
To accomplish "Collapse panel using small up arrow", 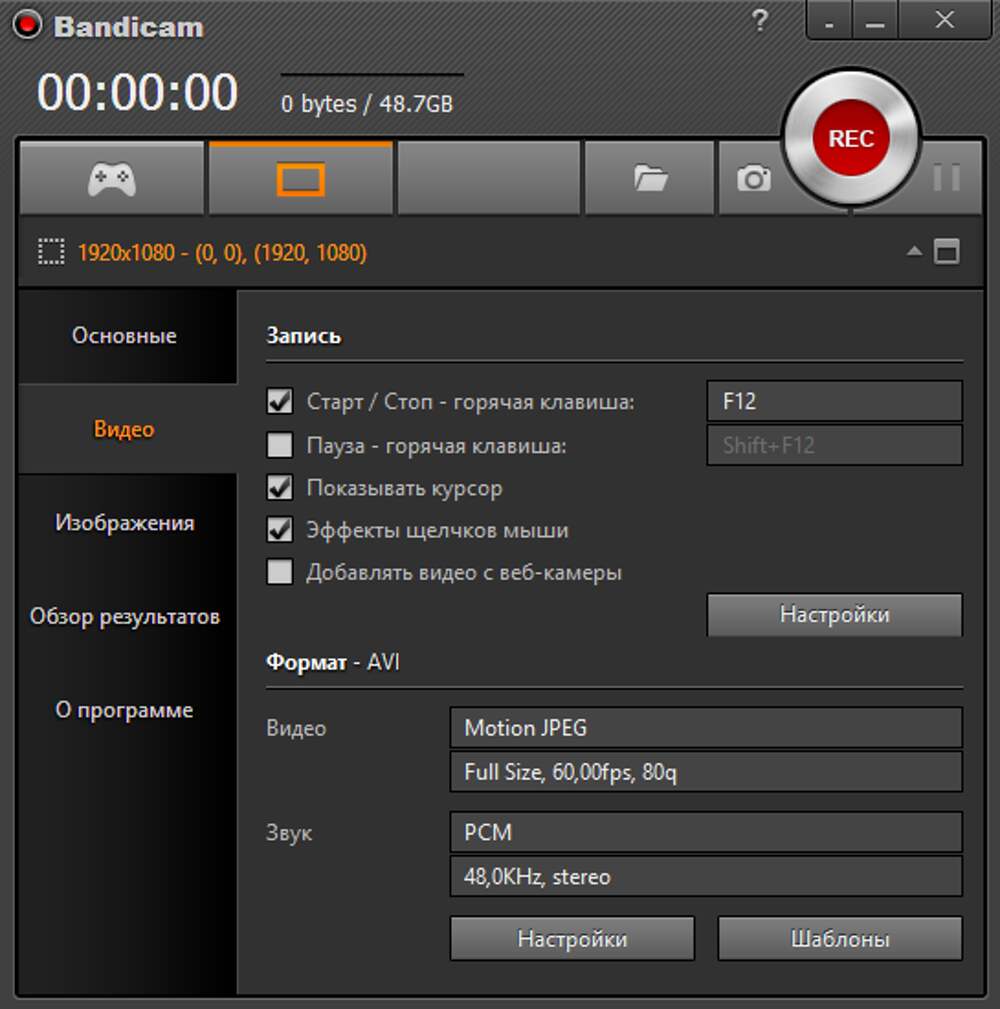I will 914,252.
